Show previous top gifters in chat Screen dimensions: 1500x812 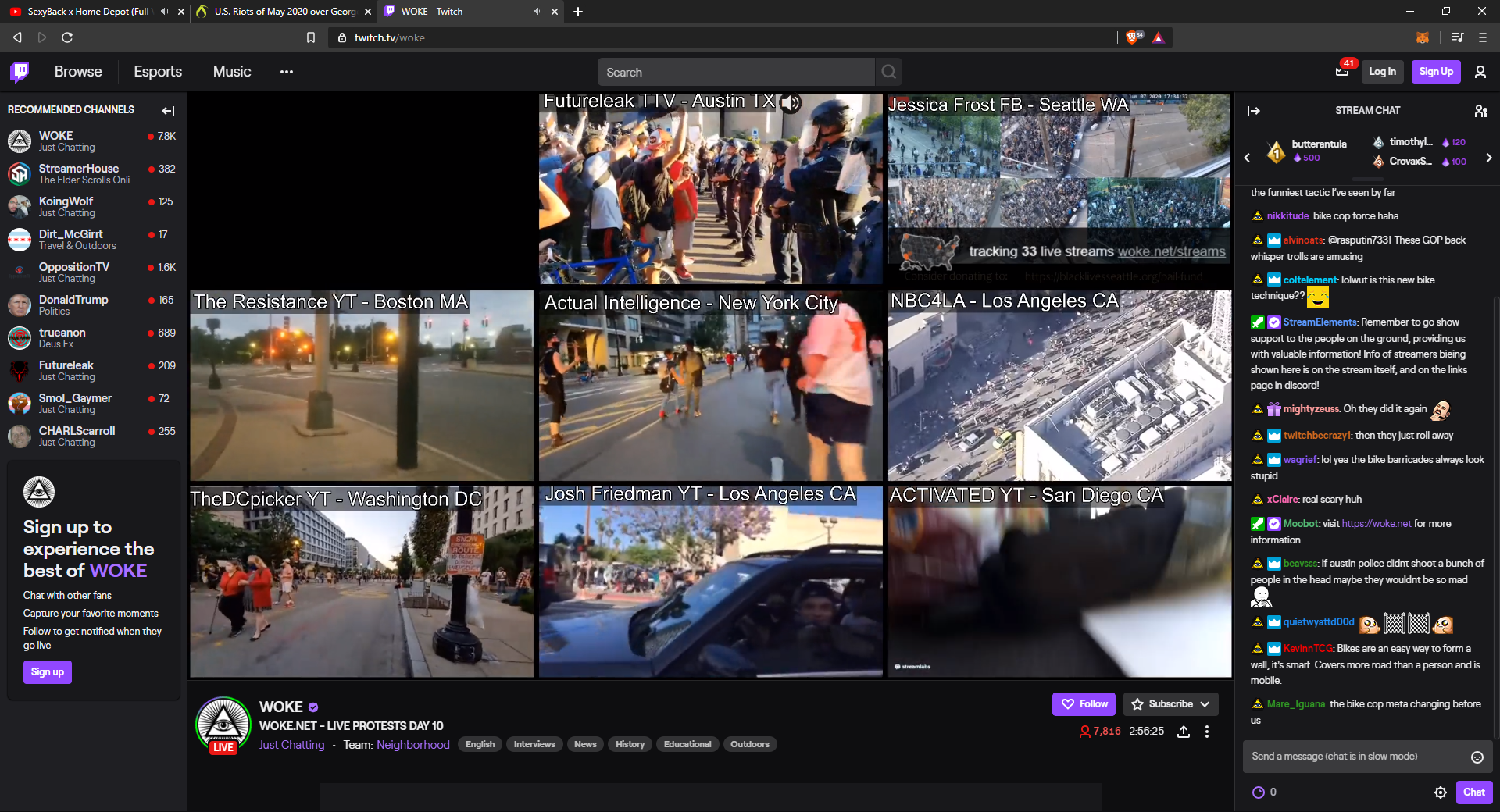coord(1247,158)
